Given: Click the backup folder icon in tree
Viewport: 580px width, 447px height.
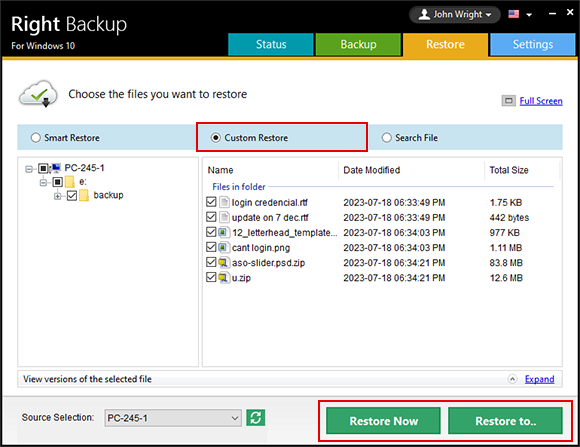Looking at the screenshot, I should [x=84, y=195].
